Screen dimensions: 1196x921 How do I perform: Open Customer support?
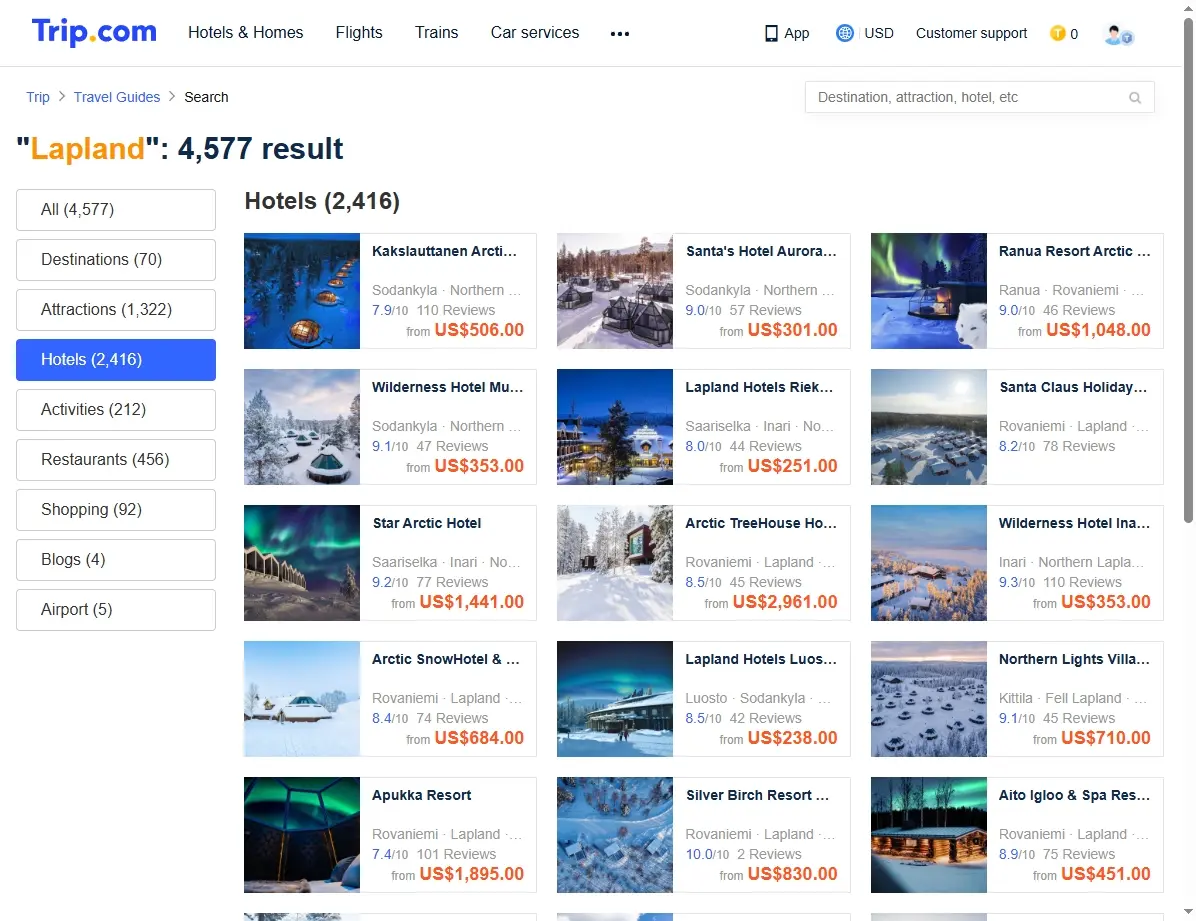click(971, 33)
